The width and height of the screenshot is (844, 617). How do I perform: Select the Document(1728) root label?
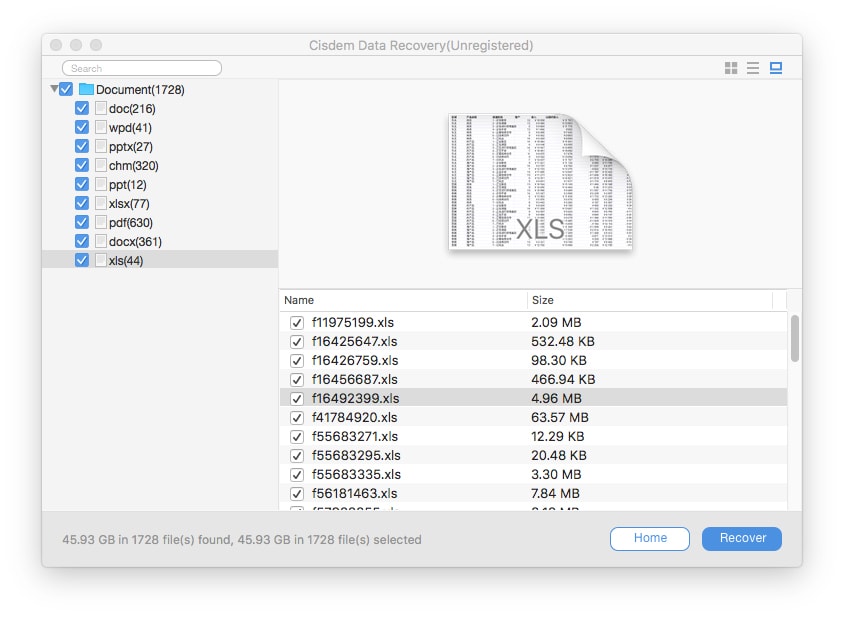coord(140,89)
